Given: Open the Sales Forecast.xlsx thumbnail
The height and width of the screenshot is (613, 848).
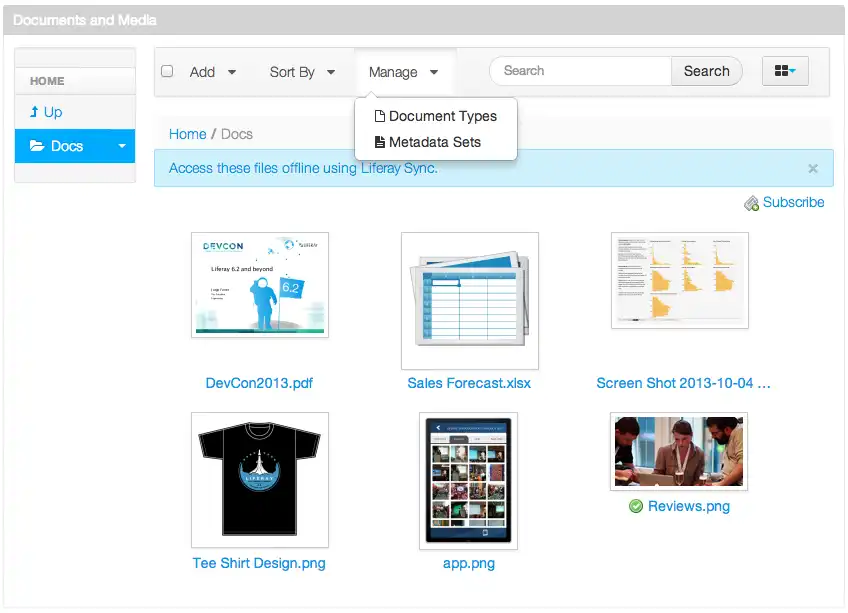Looking at the screenshot, I should 469,300.
